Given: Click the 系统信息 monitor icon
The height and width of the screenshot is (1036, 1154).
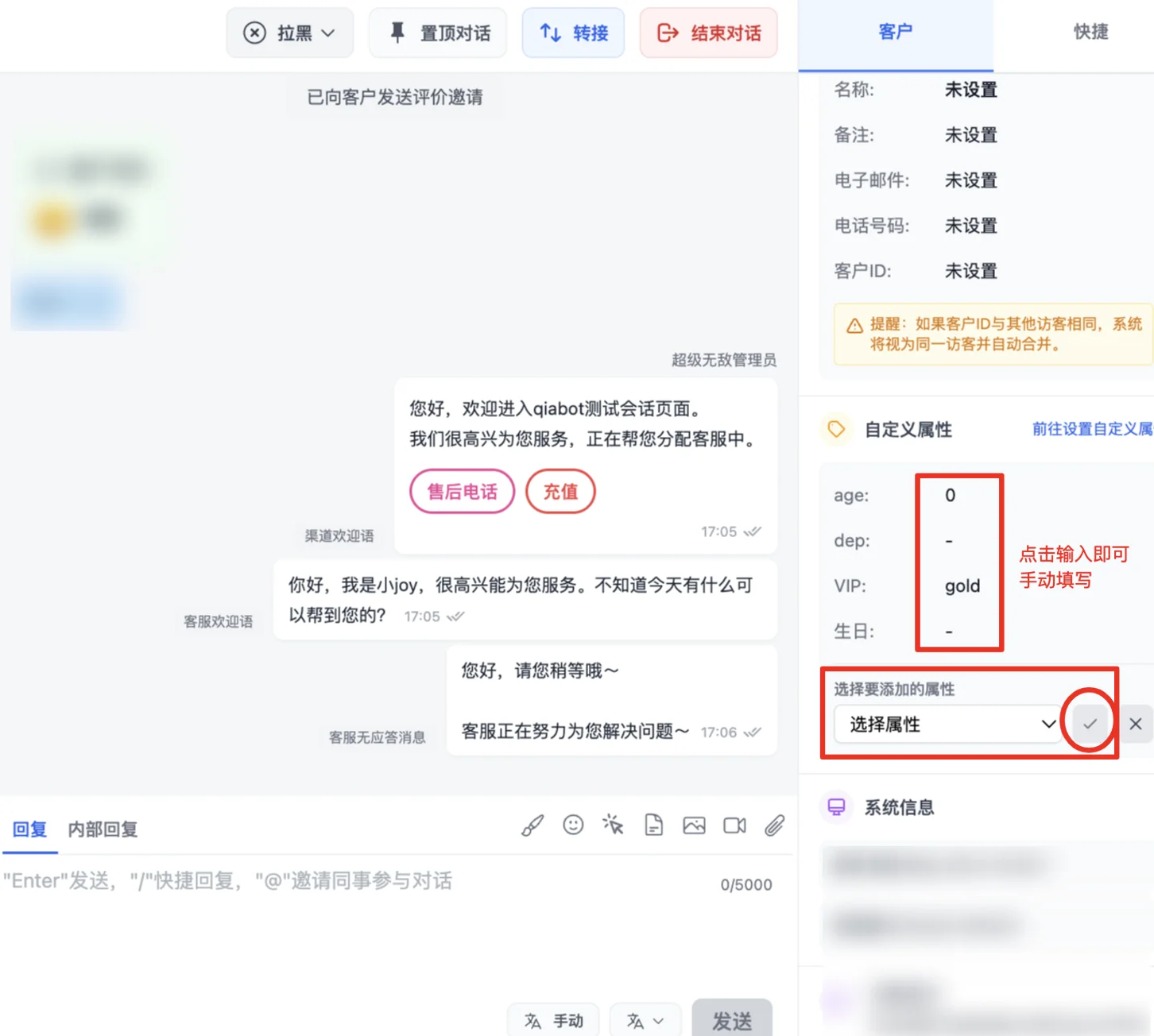Looking at the screenshot, I should point(836,807).
